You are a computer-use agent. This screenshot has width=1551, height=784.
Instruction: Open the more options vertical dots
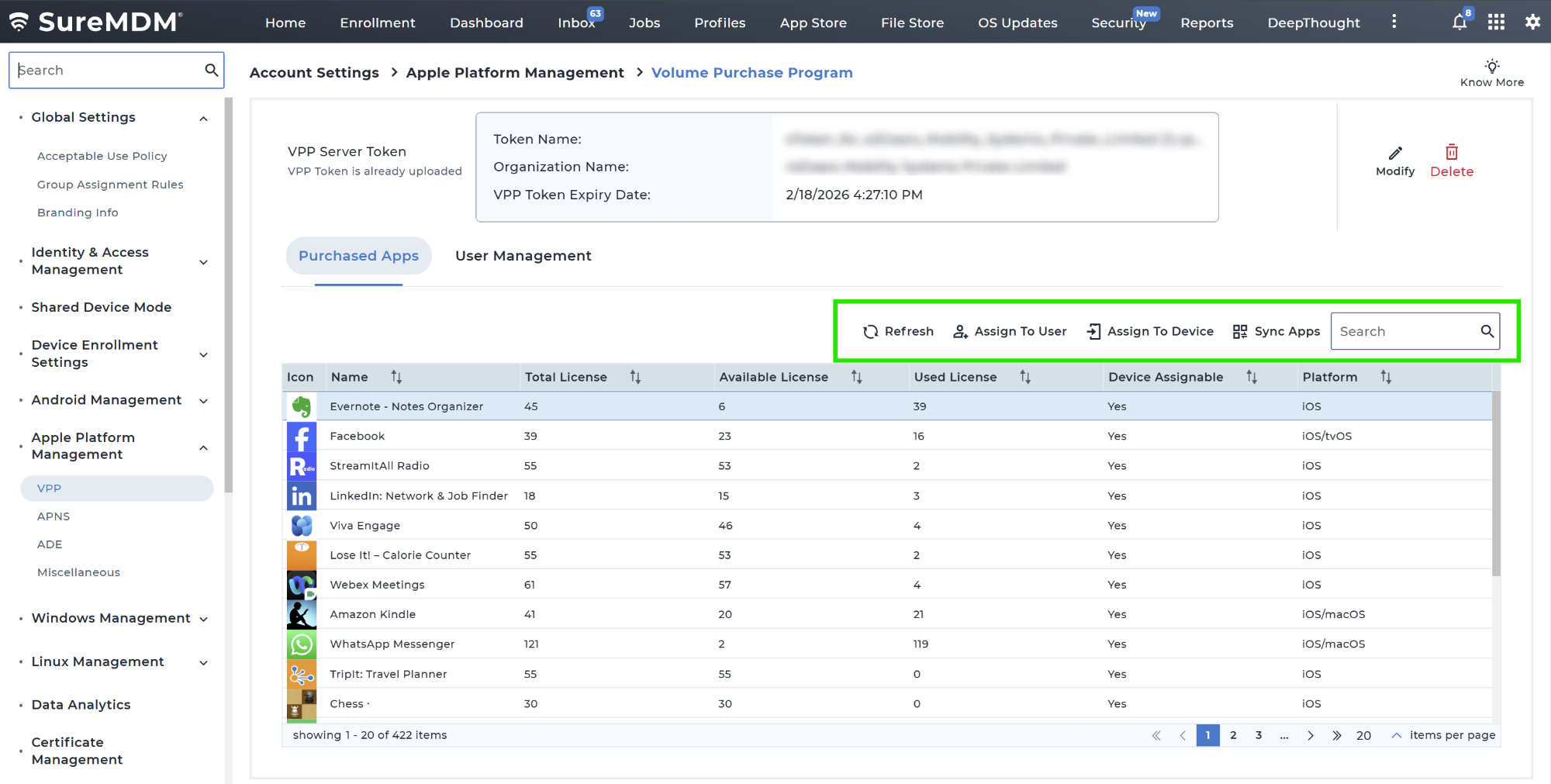pos(1394,22)
